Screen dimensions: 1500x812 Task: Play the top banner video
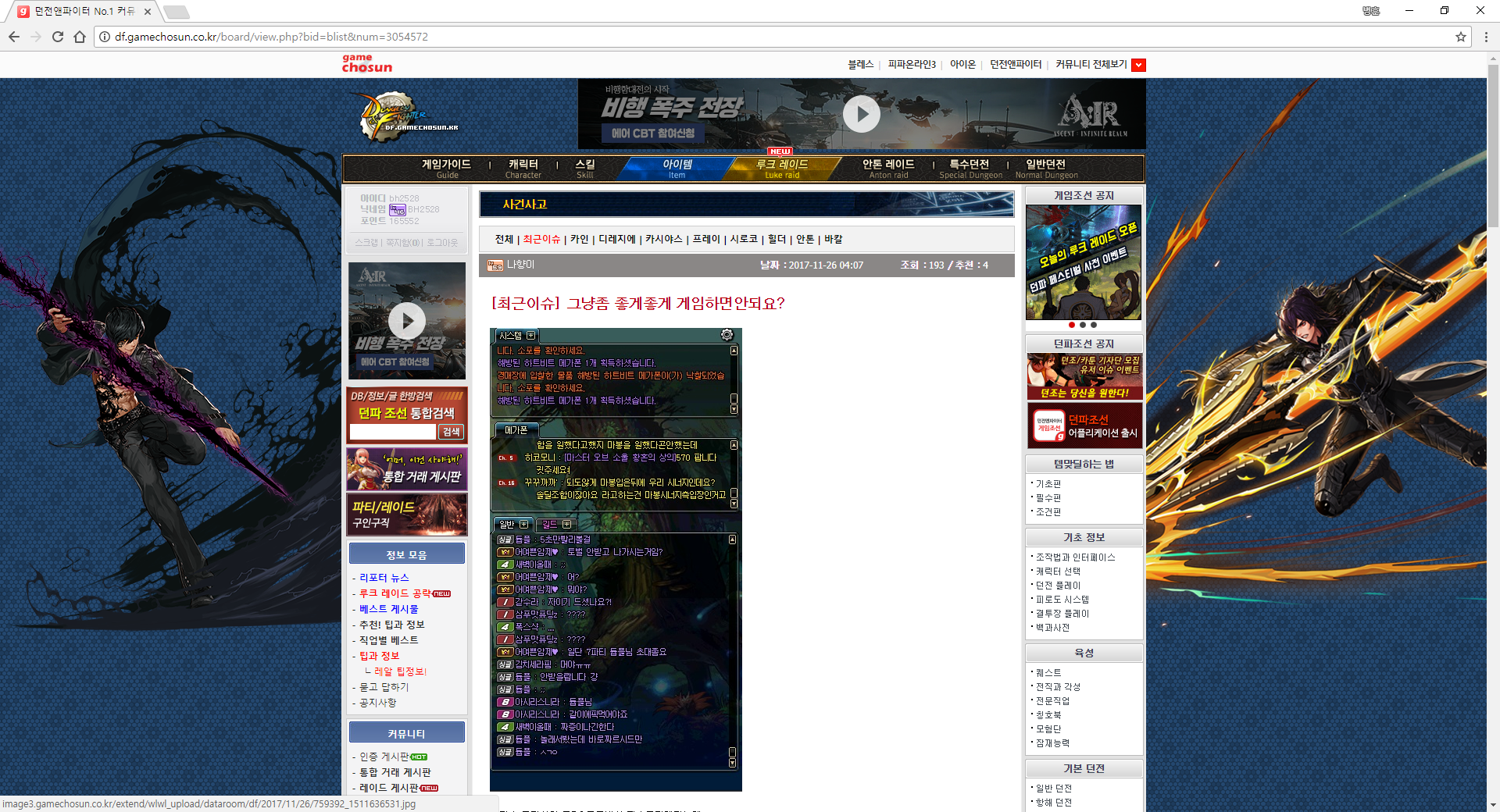[x=861, y=114]
